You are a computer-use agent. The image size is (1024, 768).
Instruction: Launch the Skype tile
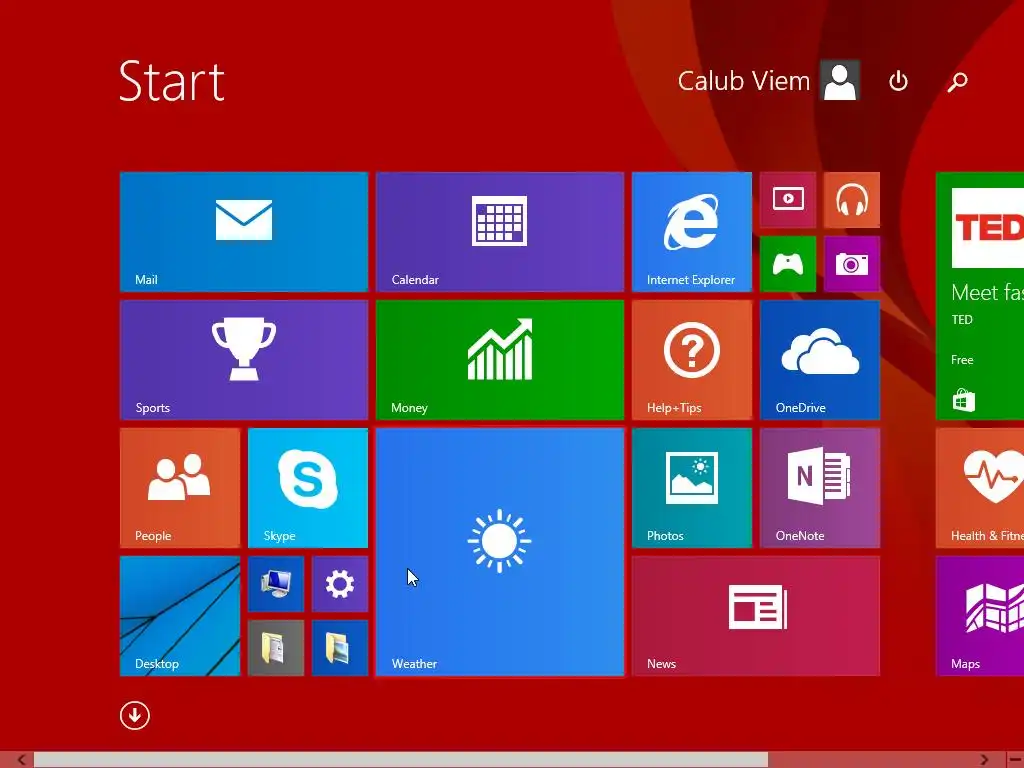[x=308, y=487]
